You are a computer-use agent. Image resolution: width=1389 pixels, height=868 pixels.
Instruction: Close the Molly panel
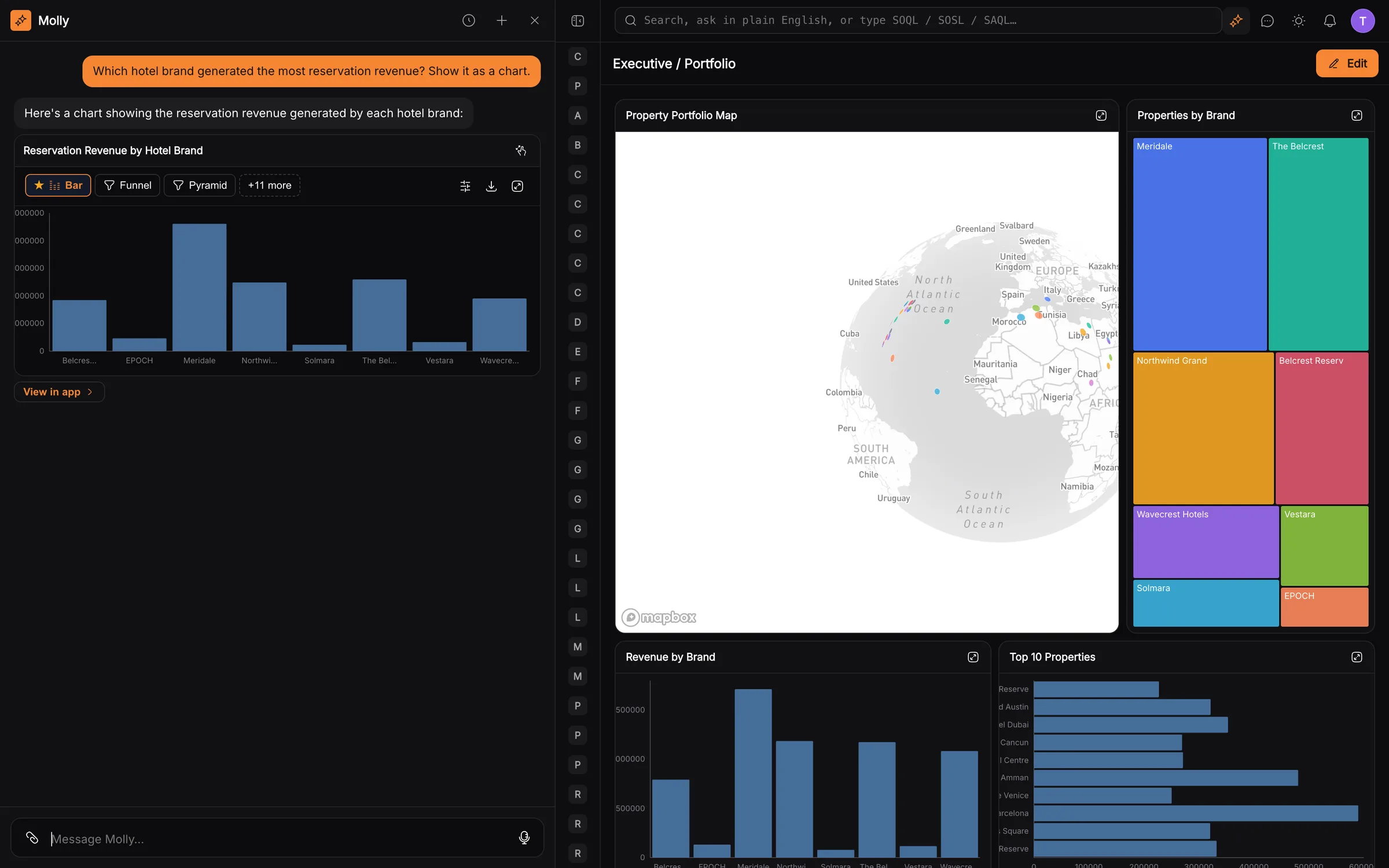[x=534, y=21]
